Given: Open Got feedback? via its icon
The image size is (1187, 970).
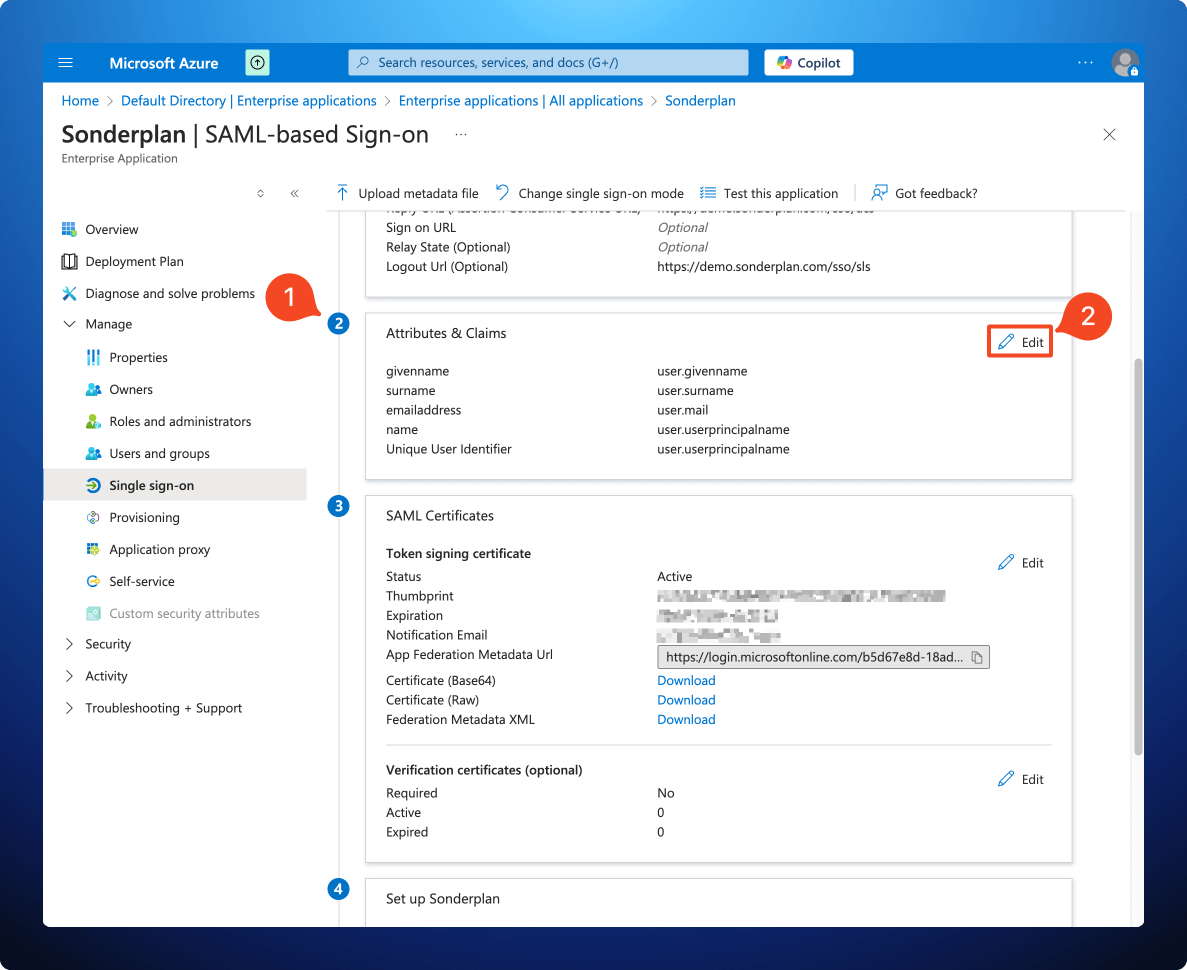Looking at the screenshot, I should pos(878,192).
